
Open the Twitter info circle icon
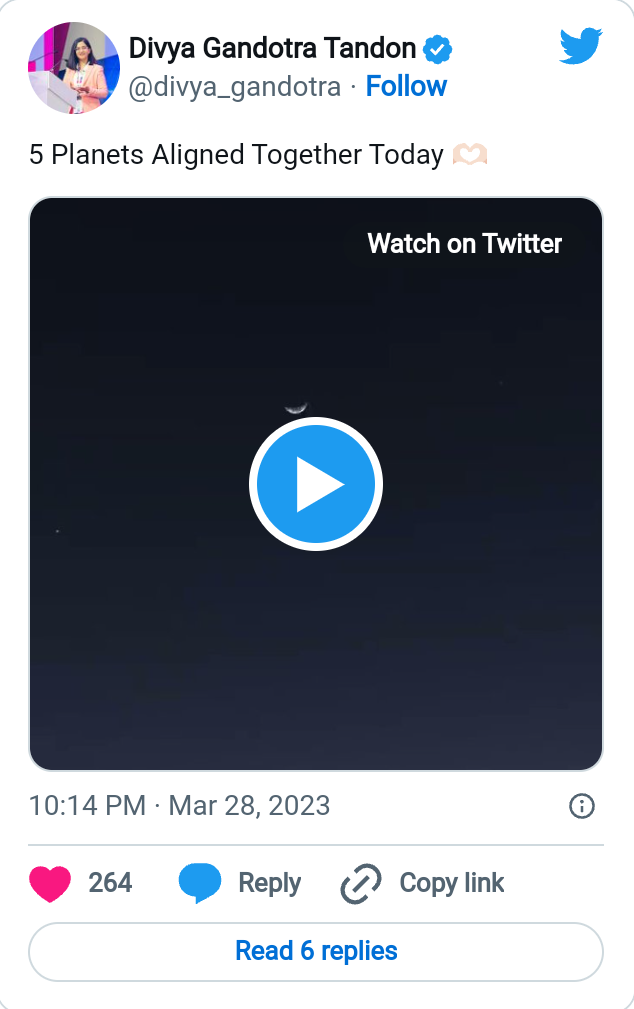[x=582, y=806]
